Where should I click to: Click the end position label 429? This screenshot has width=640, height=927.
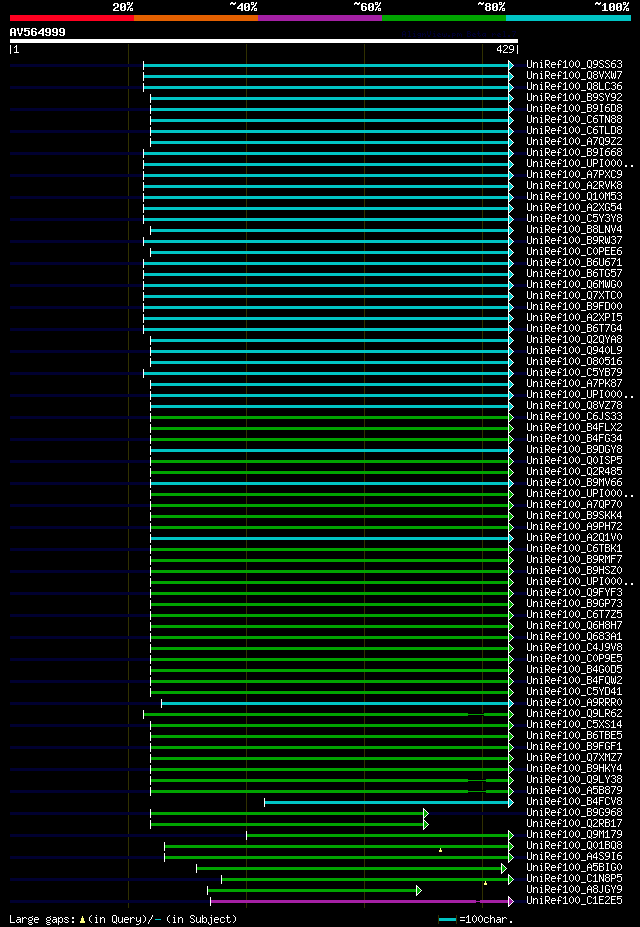click(505, 50)
